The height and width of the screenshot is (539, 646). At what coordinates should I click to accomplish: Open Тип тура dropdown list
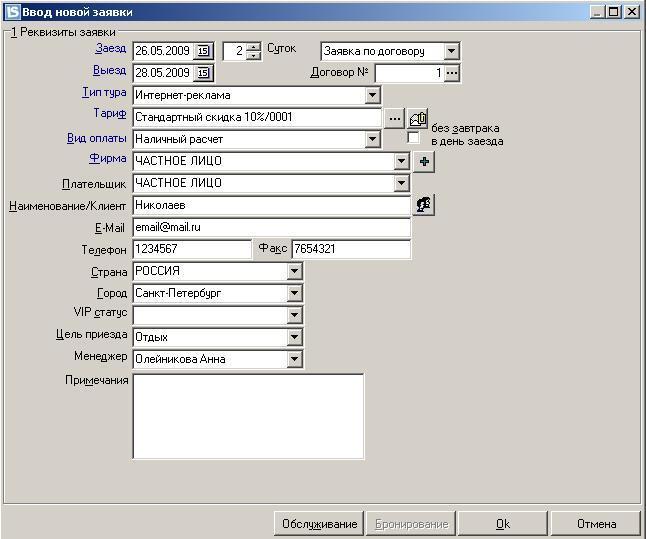click(x=372, y=96)
